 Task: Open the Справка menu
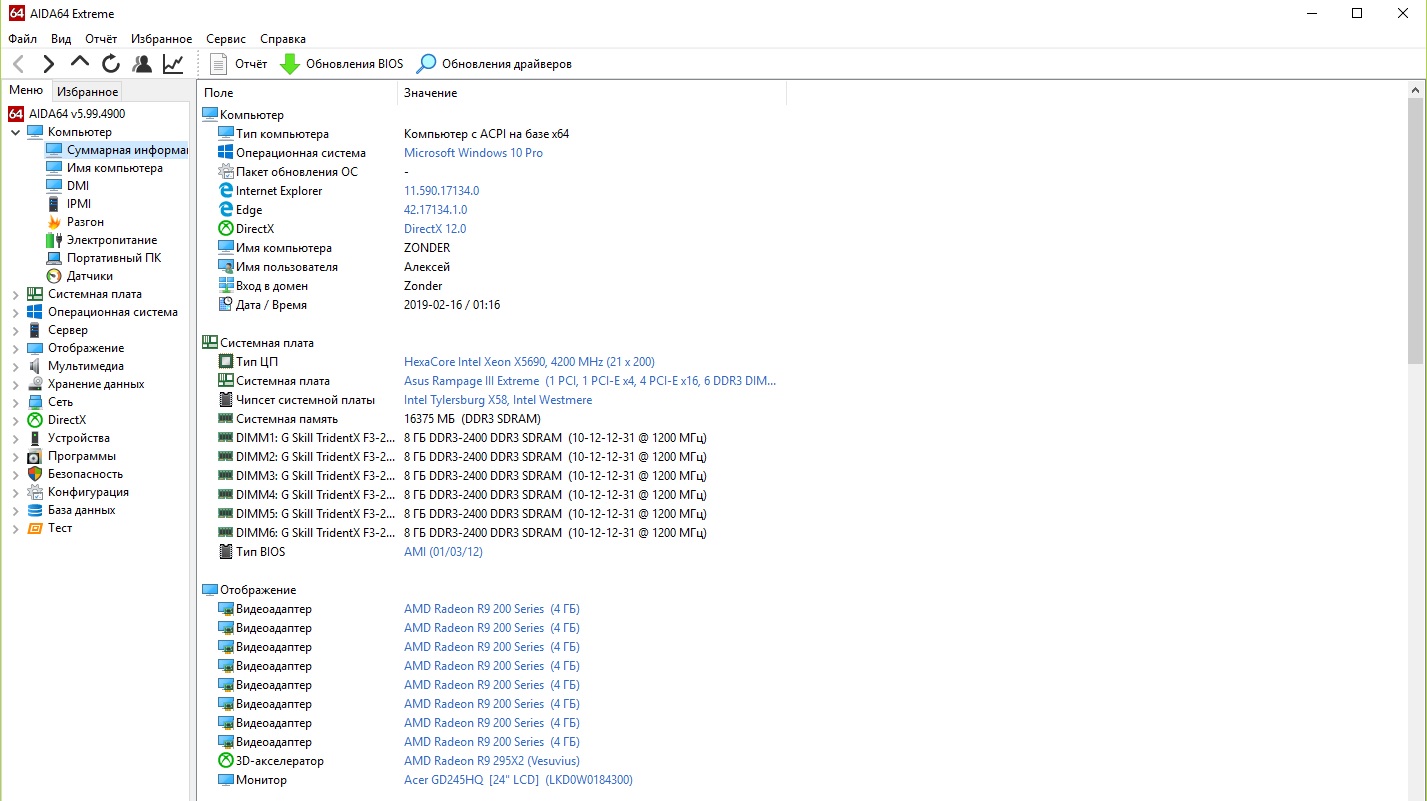[283, 39]
